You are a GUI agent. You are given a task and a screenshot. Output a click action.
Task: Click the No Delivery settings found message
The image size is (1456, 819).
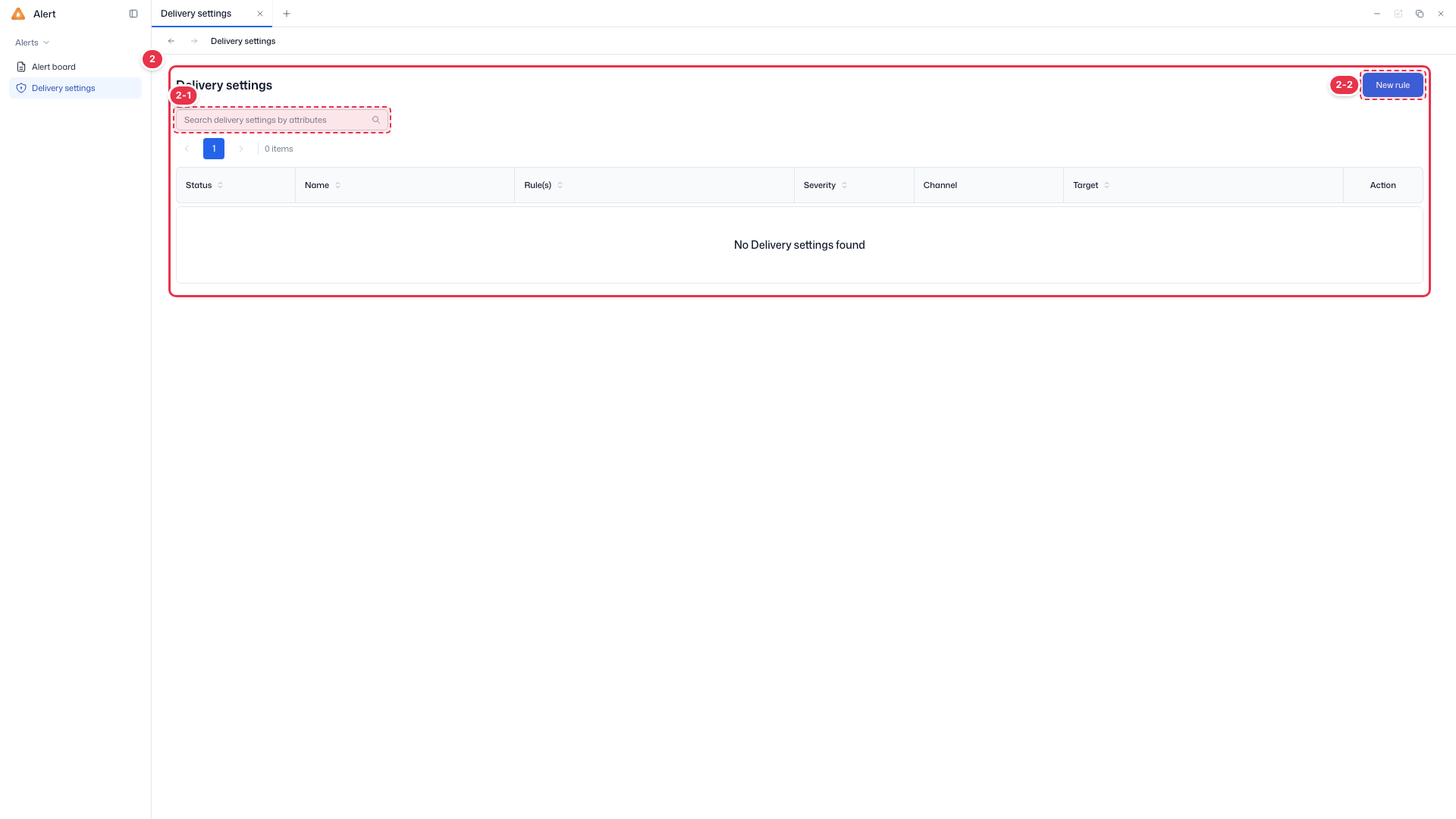pos(799,245)
